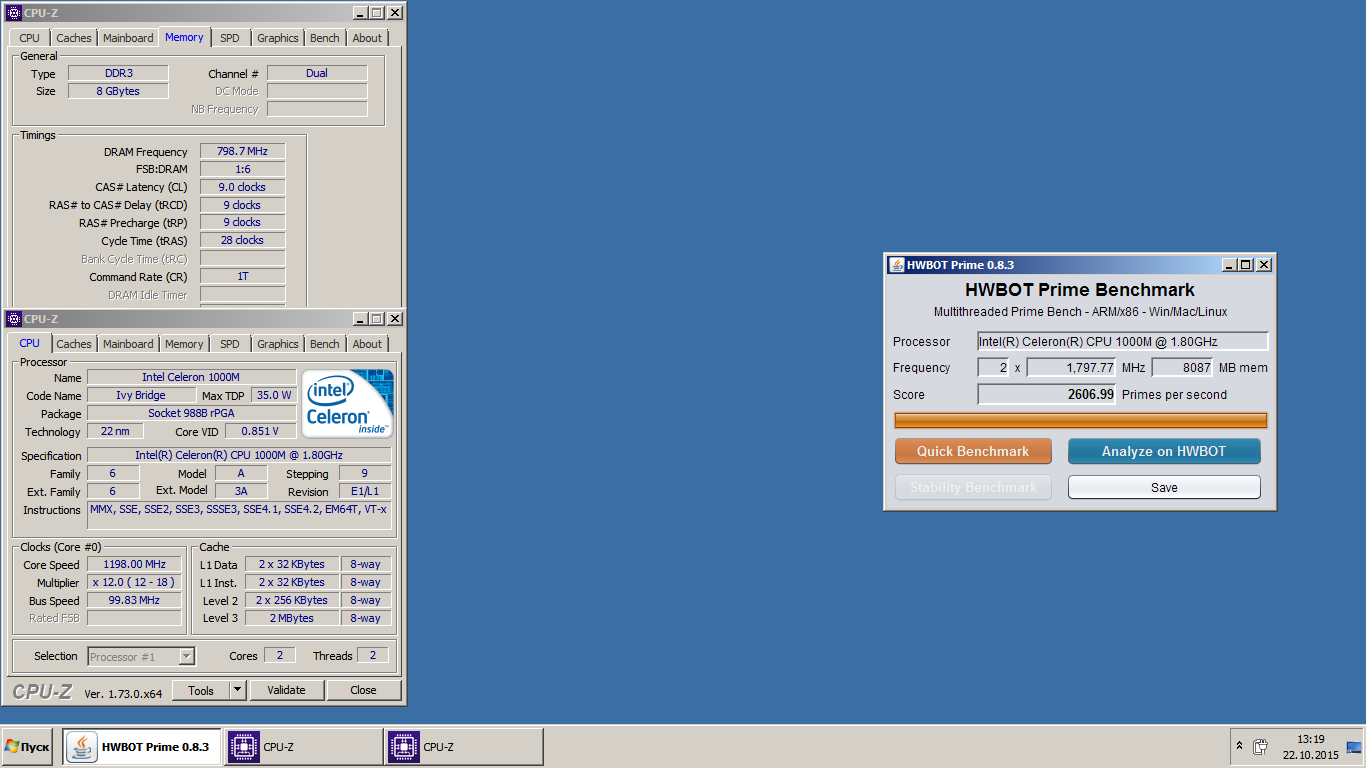
Task: Click the CPU-Z title icon of Memory window
Action: point(14,13)
